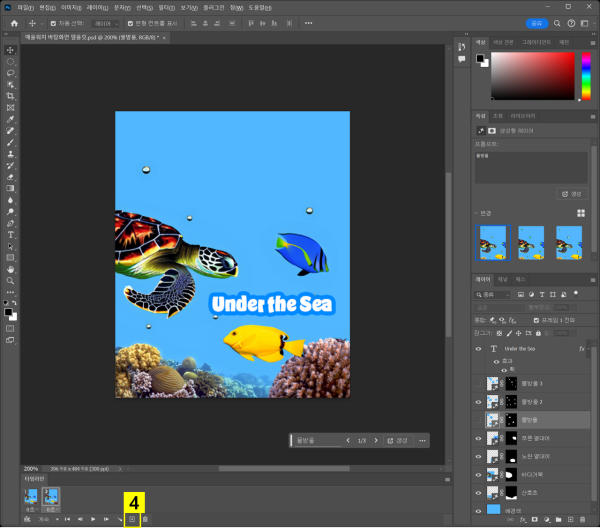Switch to the 채널 tab
This screenshot has height=528, width=600.
tap(503, 279)
